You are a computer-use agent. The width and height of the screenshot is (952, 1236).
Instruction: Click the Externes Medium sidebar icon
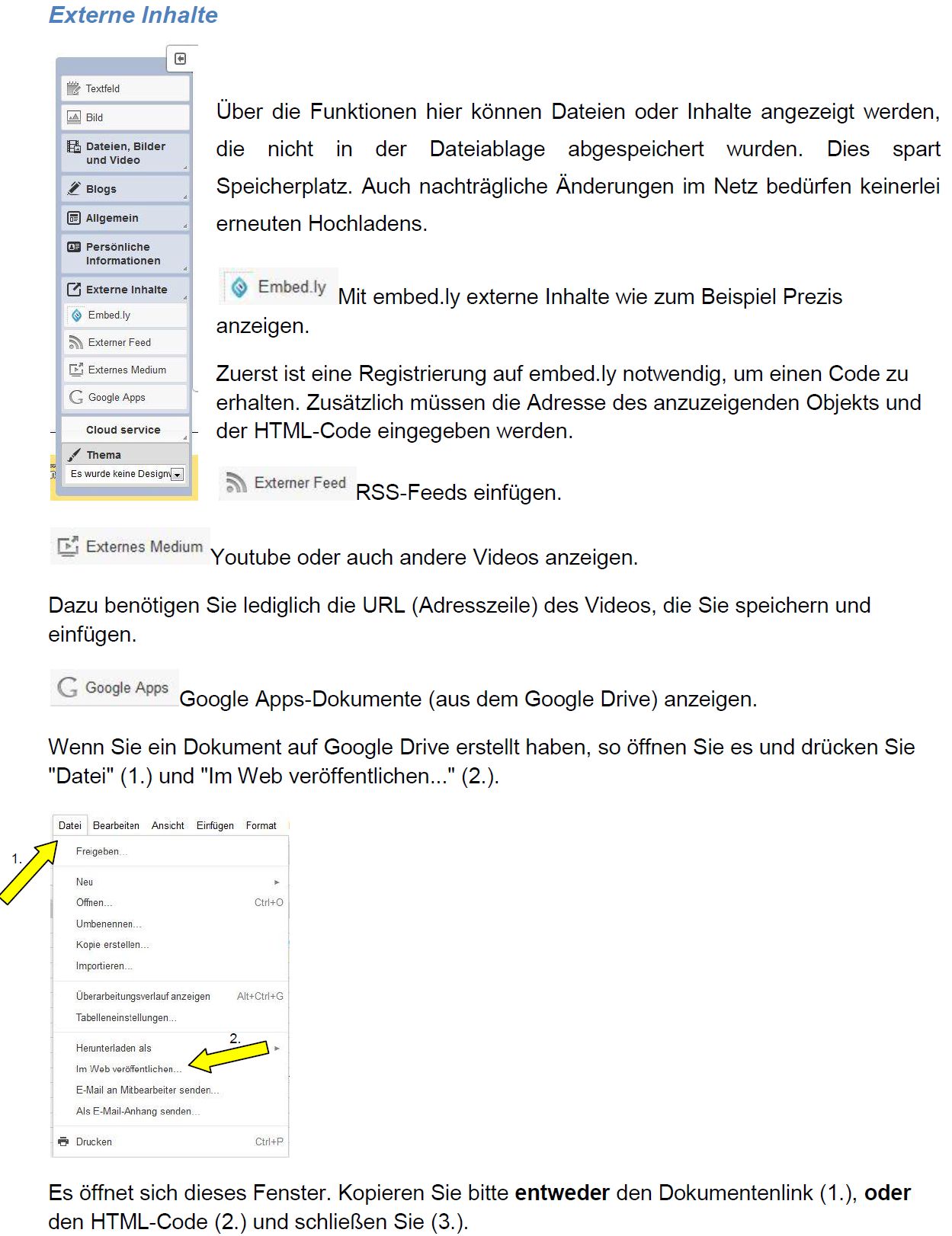click(76, 370)
